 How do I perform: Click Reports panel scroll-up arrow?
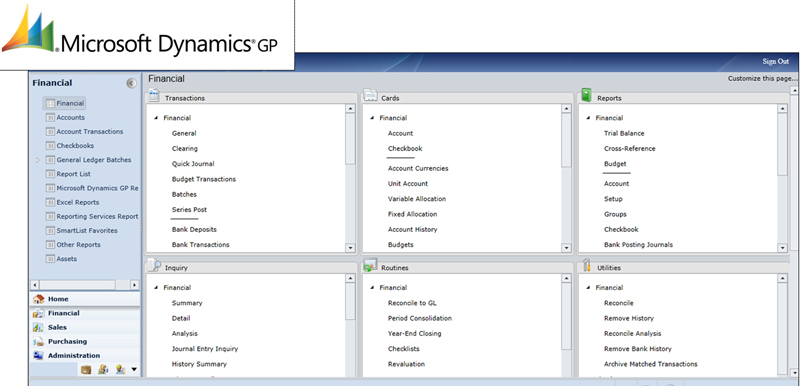(783, 109)
